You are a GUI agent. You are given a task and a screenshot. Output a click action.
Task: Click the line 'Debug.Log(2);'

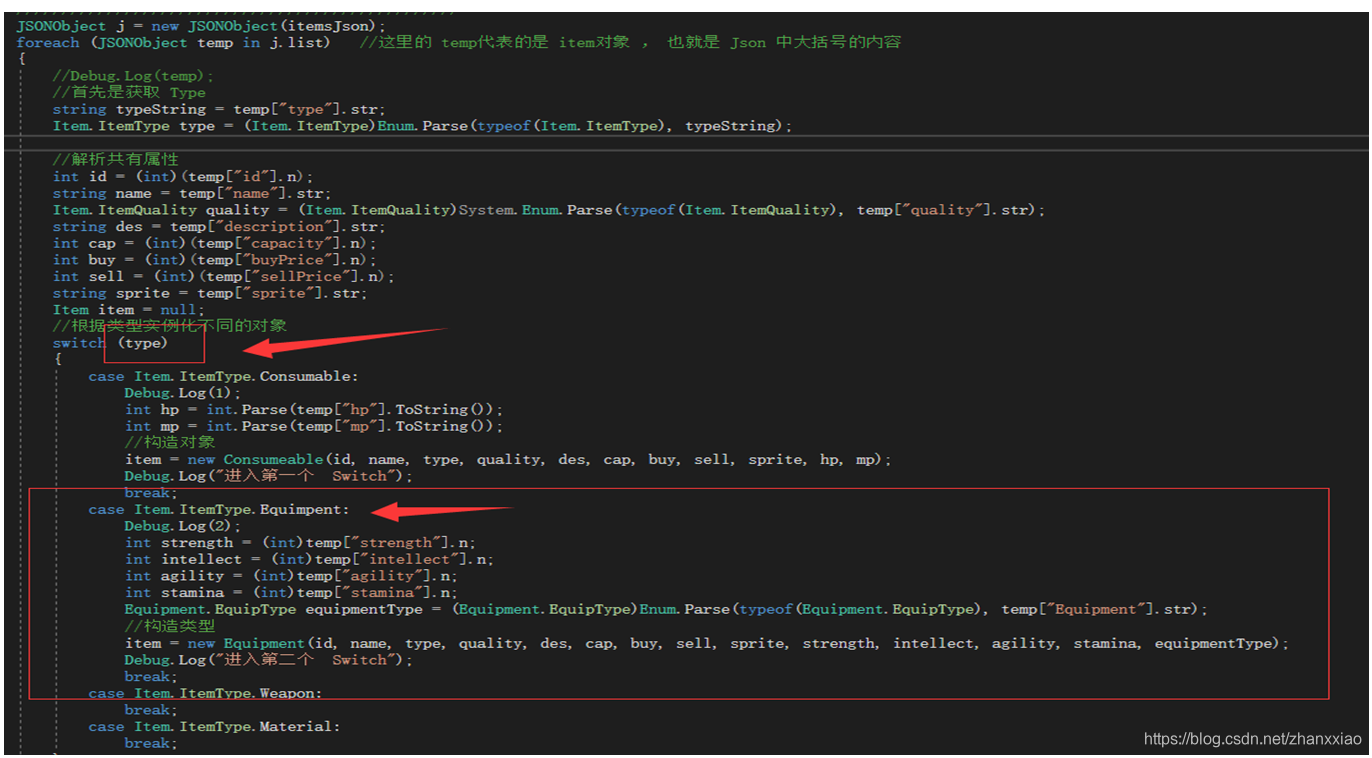(183, 526)
